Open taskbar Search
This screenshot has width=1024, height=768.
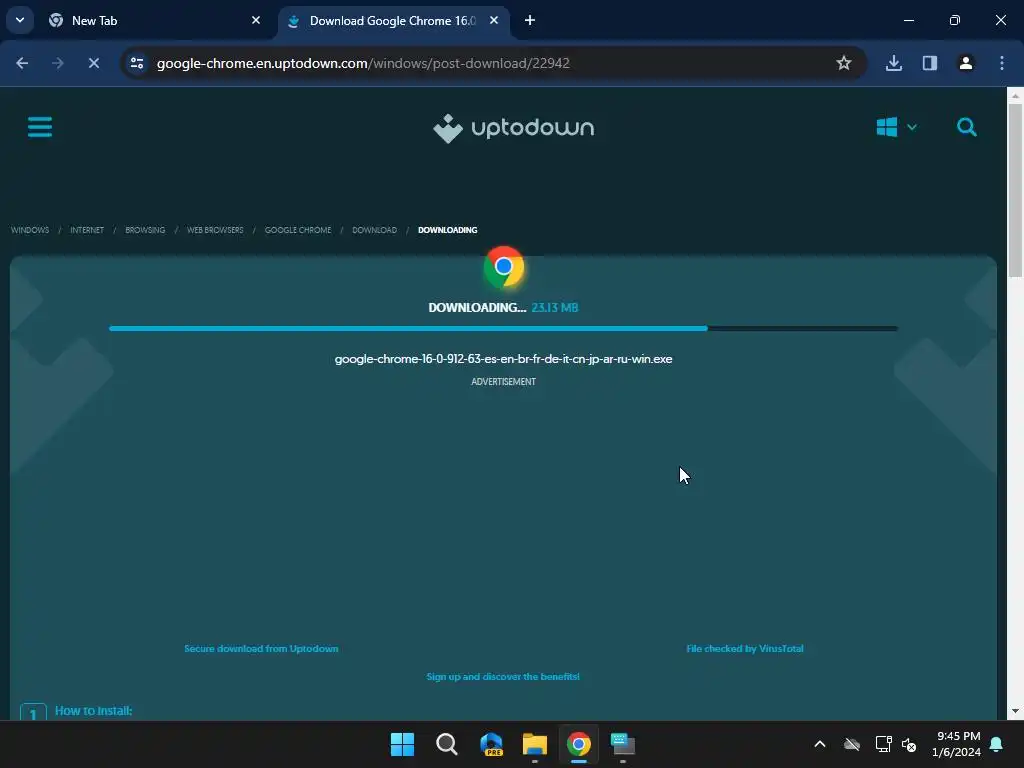click(x=447, y=744)
